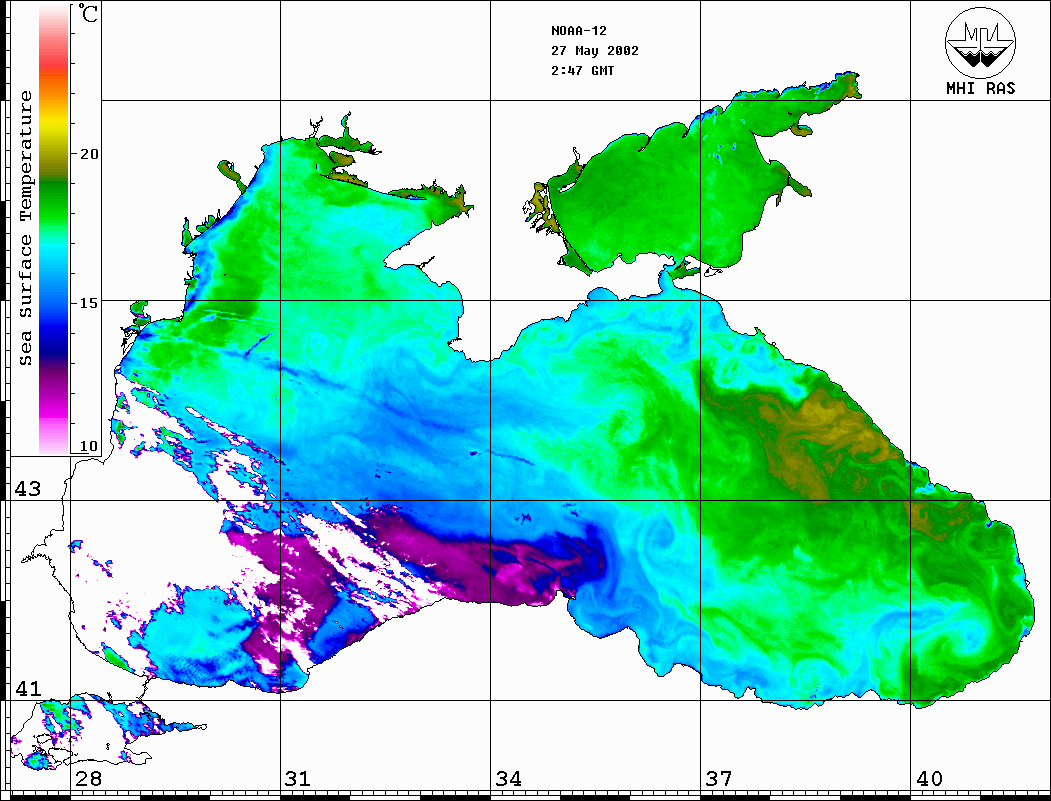Click longitude label '34'
Screen dimensions: 1051x801
pos(509,779)
